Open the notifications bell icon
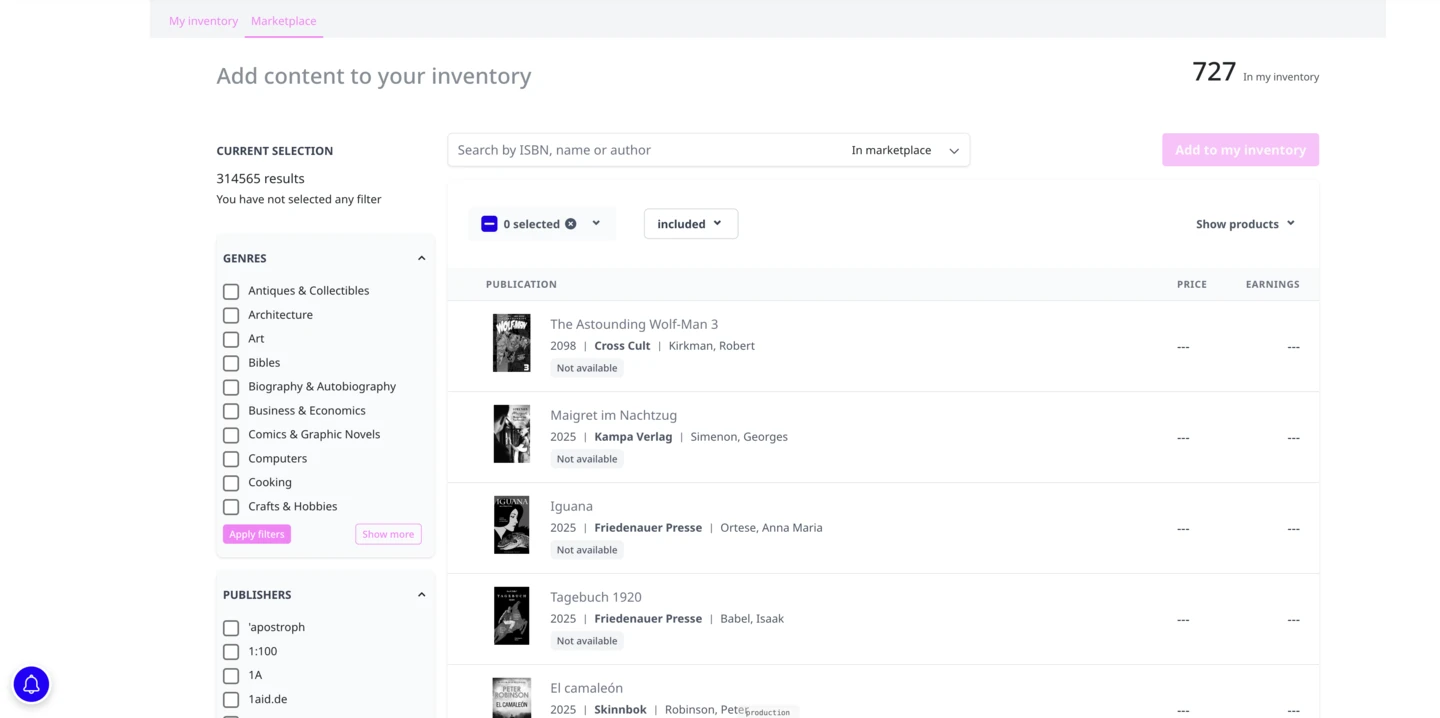Viewport: 1440px width, 718px height. (x=31, y=684)
